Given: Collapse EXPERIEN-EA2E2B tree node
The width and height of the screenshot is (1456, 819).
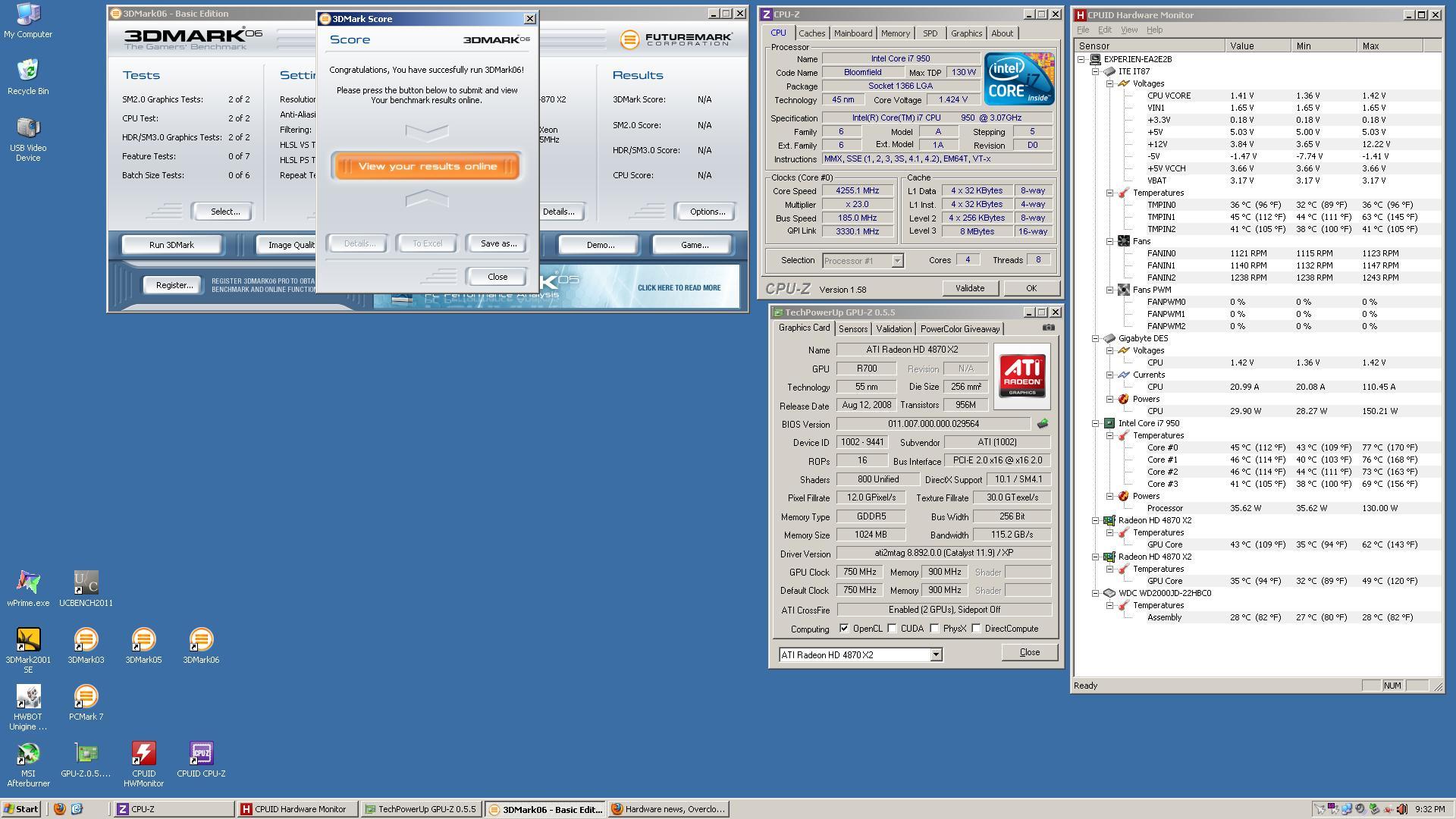Looking at the screenshot, I should 1081,59.
